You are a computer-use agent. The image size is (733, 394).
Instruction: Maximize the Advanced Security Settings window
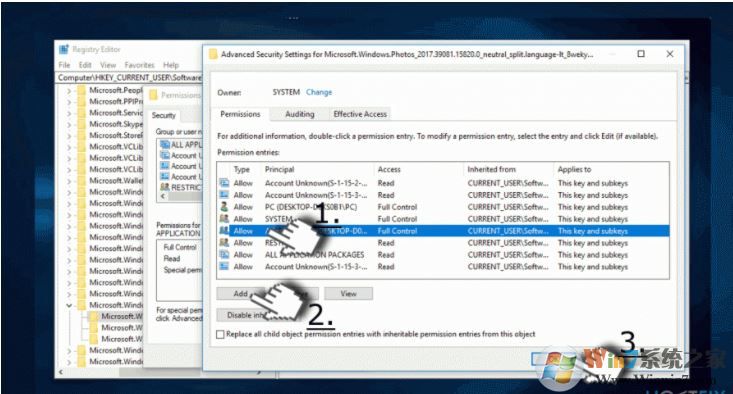point(641,54)
